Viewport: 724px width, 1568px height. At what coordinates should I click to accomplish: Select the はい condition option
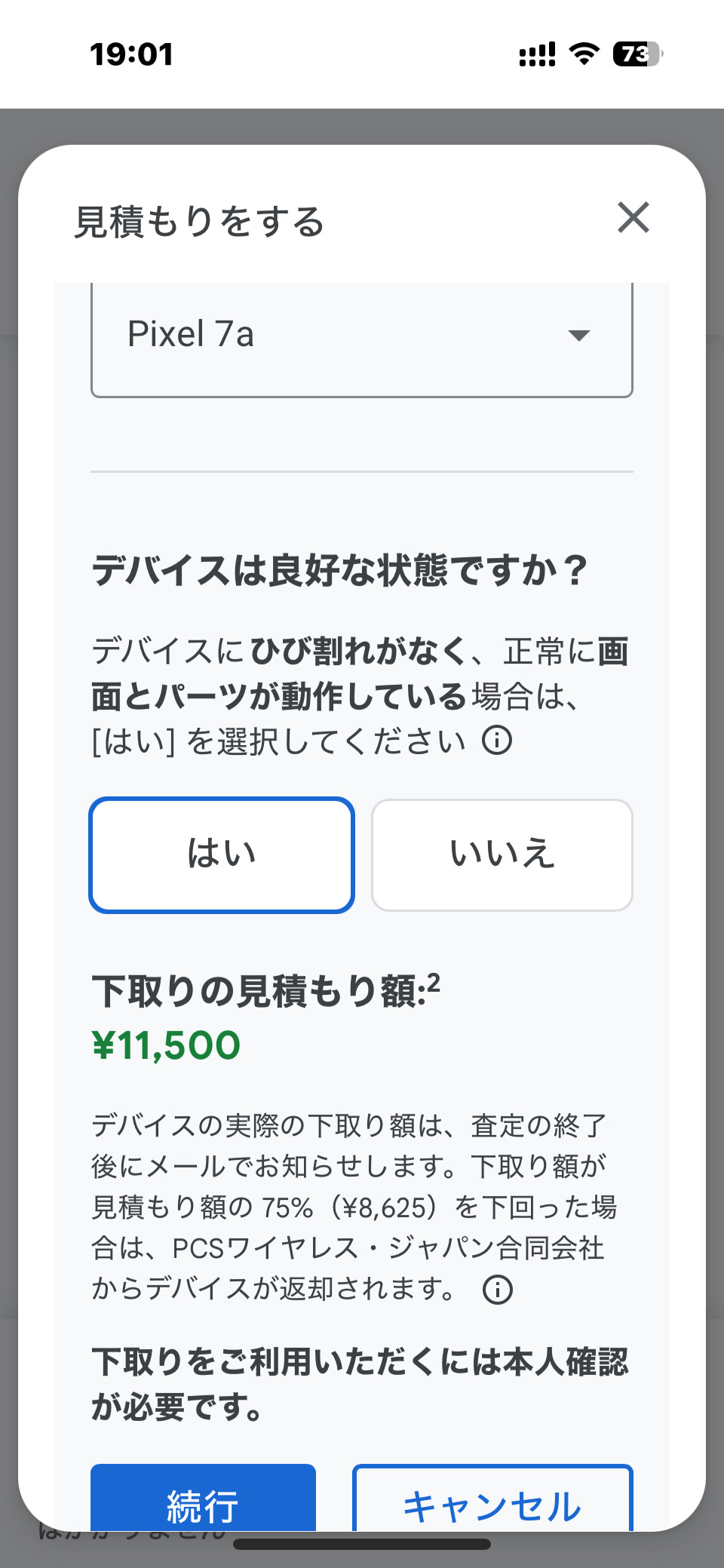click(x=222, y=855)
